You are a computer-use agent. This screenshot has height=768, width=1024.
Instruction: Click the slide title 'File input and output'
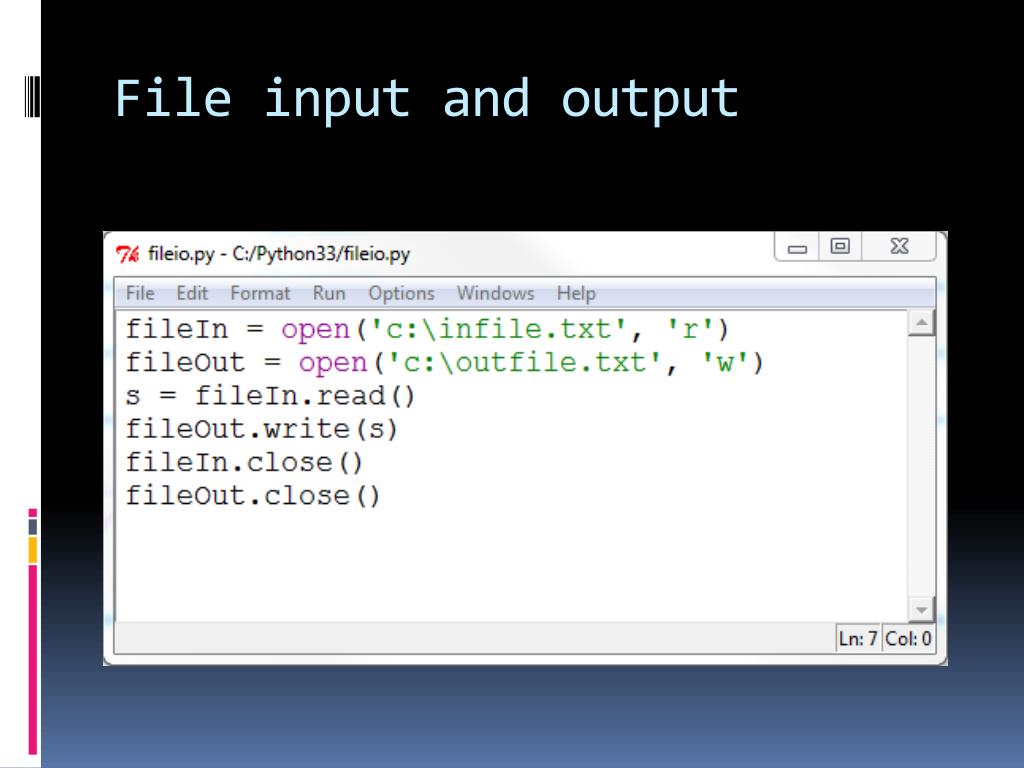426,99
